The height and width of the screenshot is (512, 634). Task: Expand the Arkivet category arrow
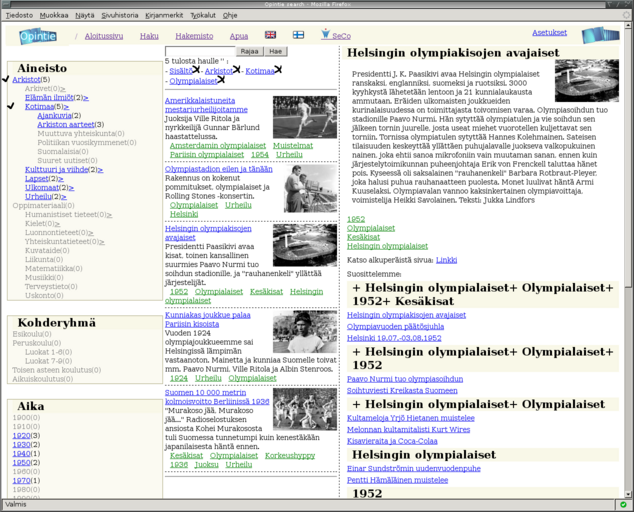tap(63, 89)
